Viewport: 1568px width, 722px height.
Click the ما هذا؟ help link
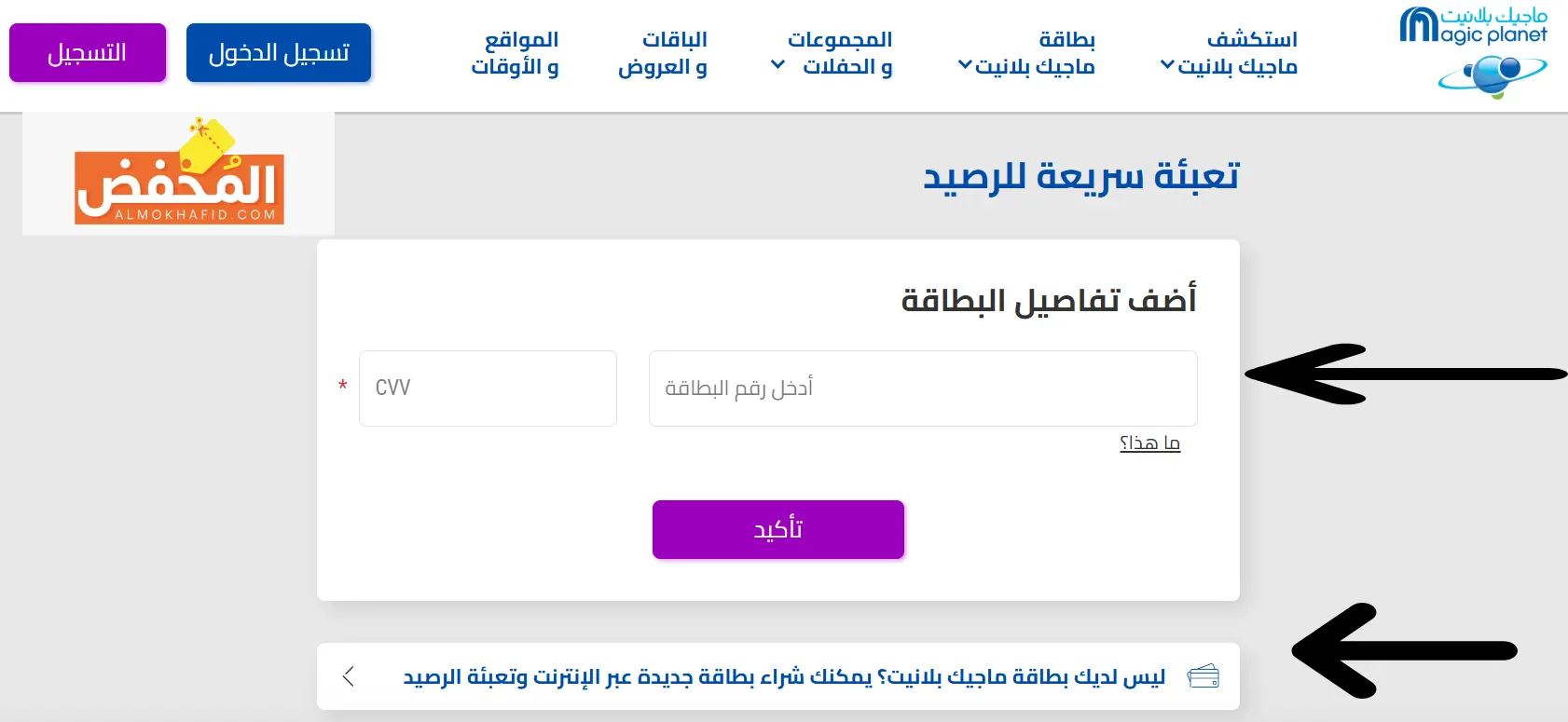(x=1150, y=443)
